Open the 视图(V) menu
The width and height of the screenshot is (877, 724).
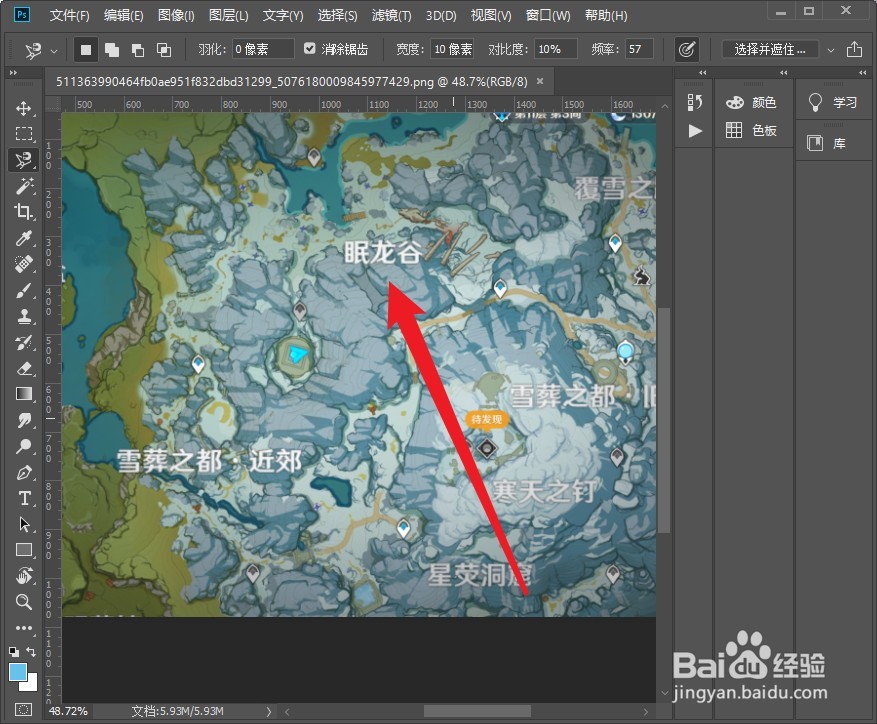[491, 15]
